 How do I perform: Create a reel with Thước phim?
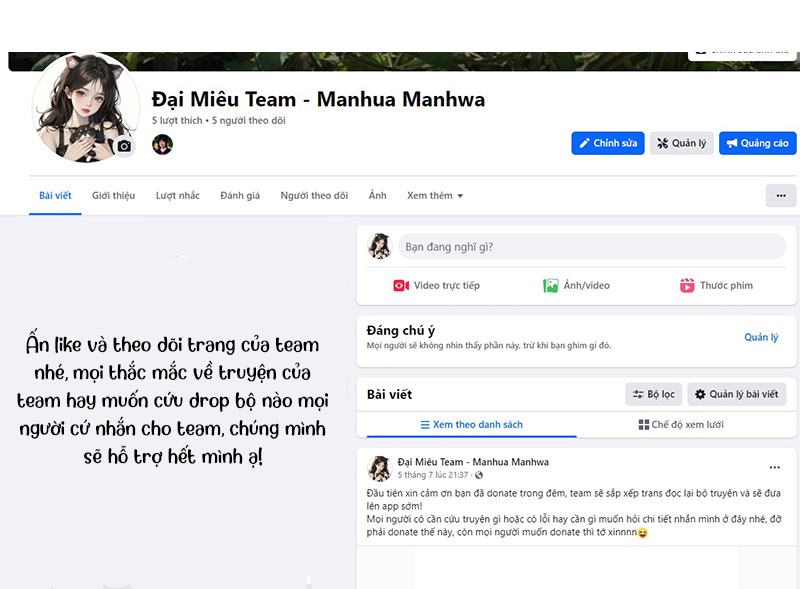tap(716, 285)
